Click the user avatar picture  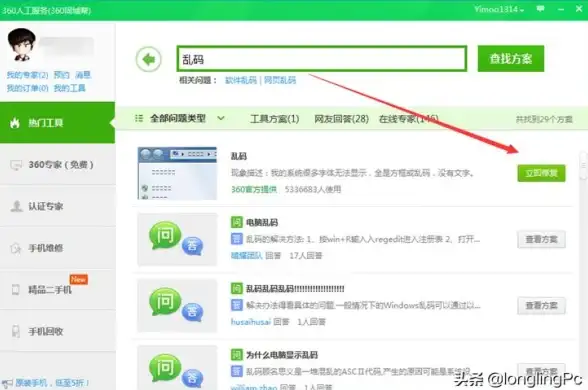tap(22, 45)
